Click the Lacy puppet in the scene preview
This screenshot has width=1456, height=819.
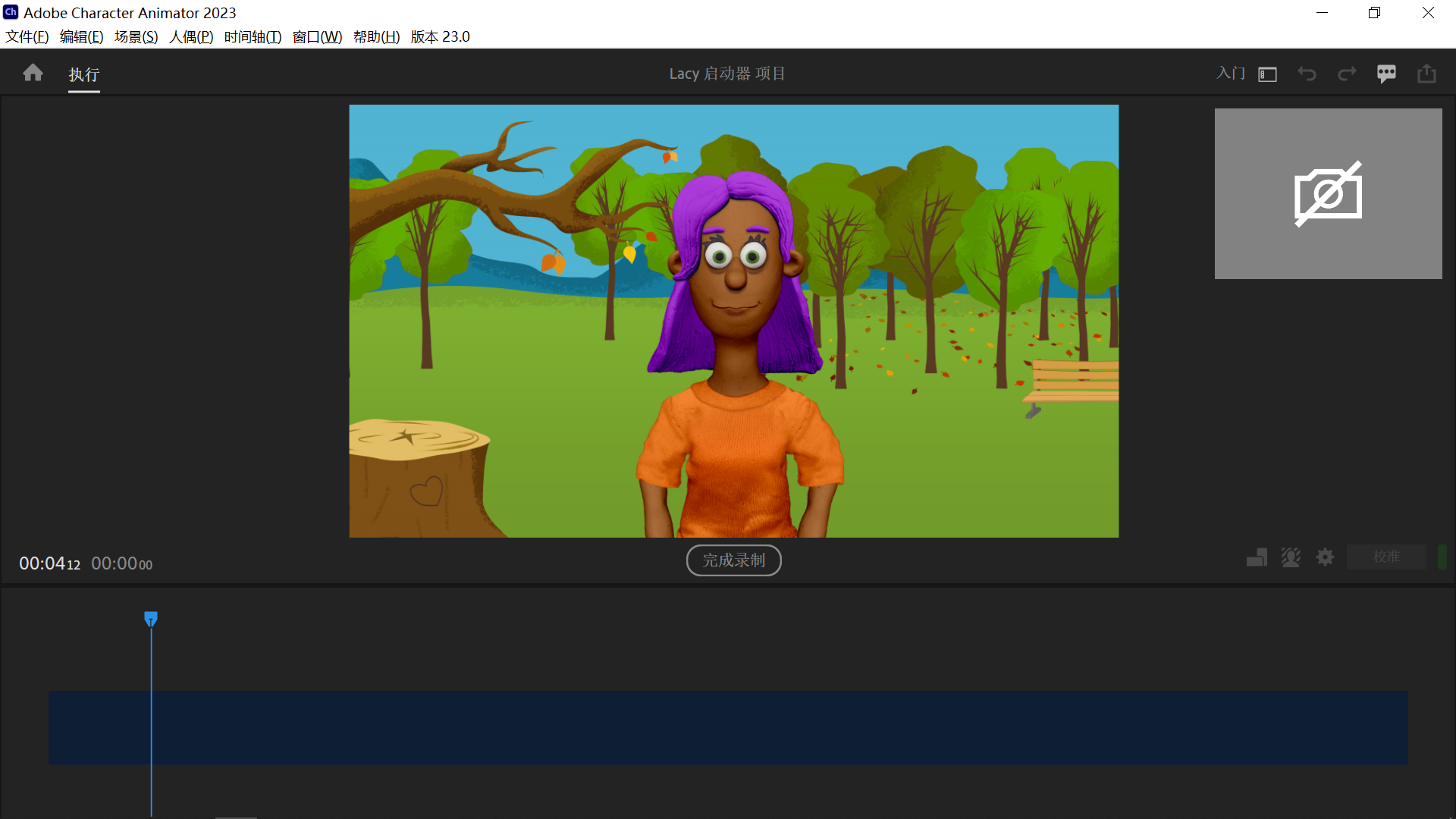[x=739, y=356]
